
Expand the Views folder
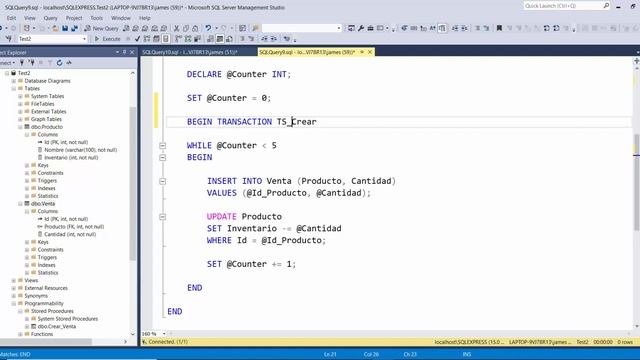point(13,280)
